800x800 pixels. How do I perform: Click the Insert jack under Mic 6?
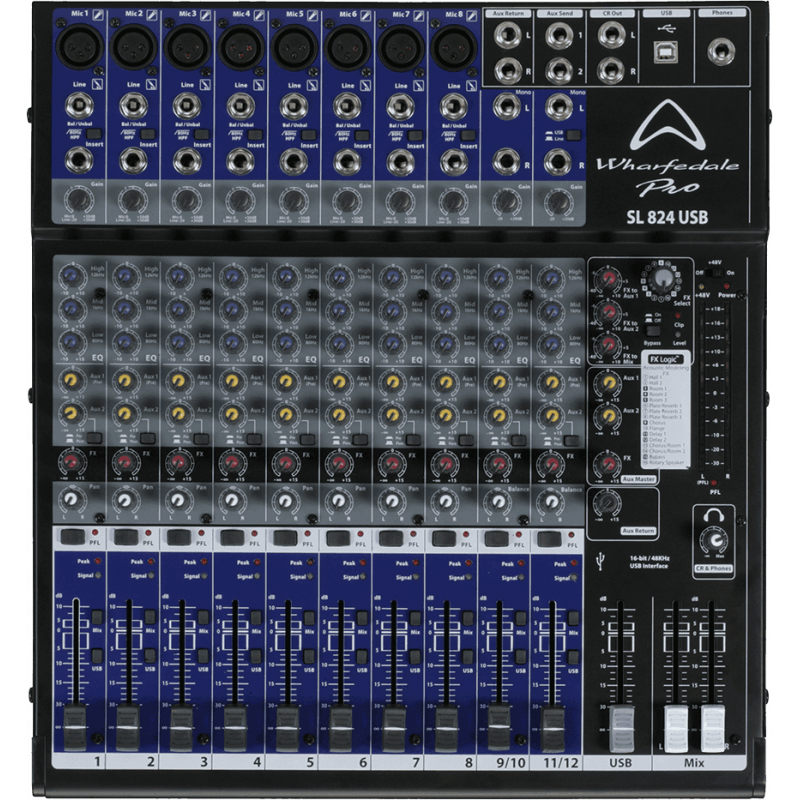pyautogui.click(x=347, y=162)
